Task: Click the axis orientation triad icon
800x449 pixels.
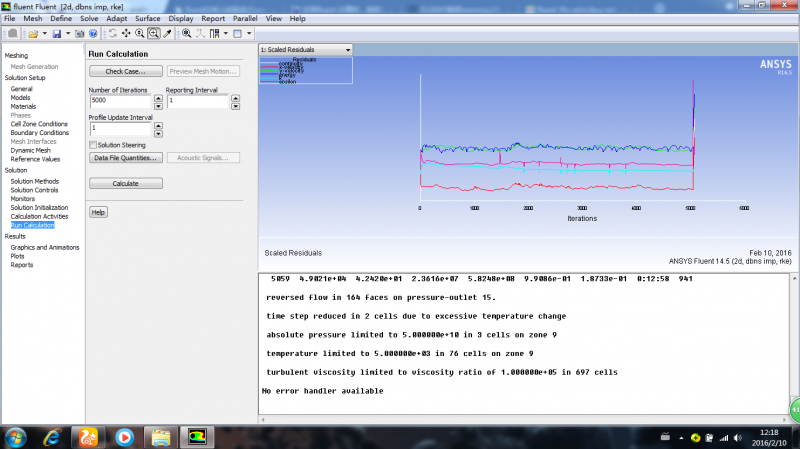Action: tap(201, 34)
